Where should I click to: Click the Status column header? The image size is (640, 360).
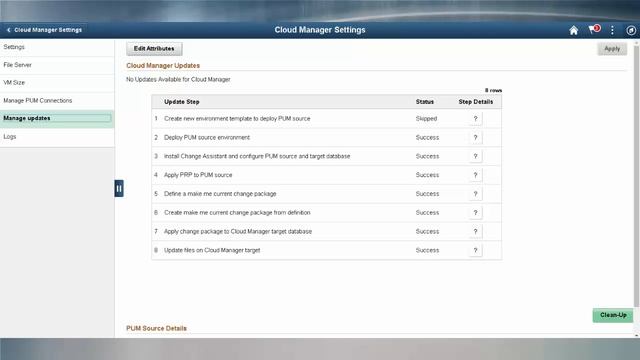pyautogui.click(x=424, y=102)
